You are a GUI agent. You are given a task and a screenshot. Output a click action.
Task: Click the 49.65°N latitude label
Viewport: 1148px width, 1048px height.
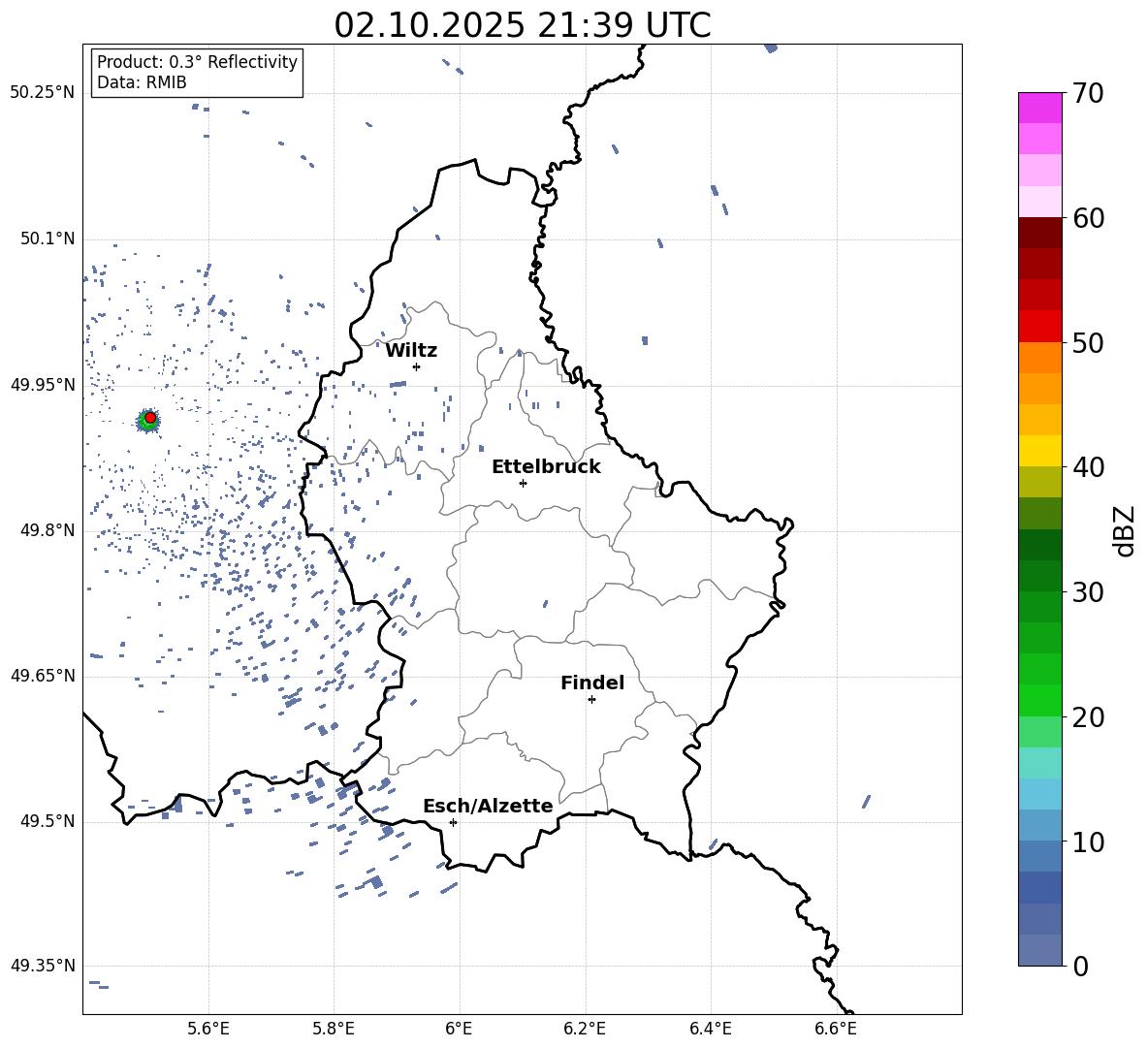tap(43, 676)
